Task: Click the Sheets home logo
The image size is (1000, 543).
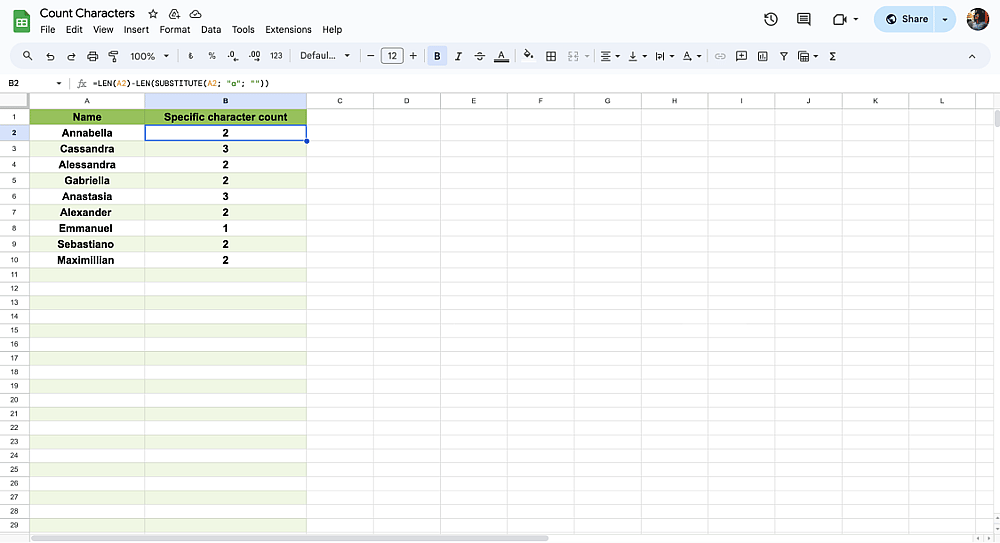Action: [x=22, y=21]
